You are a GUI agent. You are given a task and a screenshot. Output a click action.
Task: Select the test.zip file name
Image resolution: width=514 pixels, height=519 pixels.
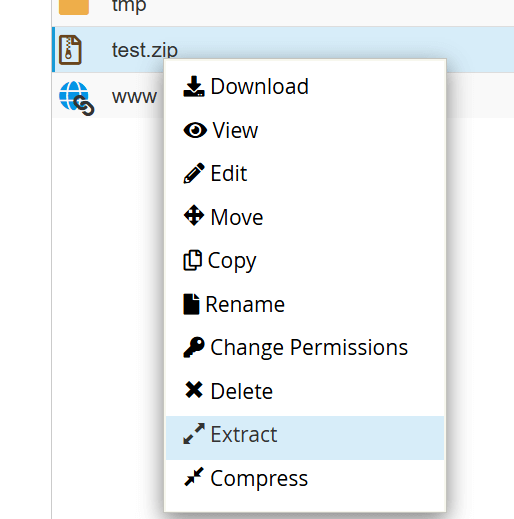tap(145, 50)
